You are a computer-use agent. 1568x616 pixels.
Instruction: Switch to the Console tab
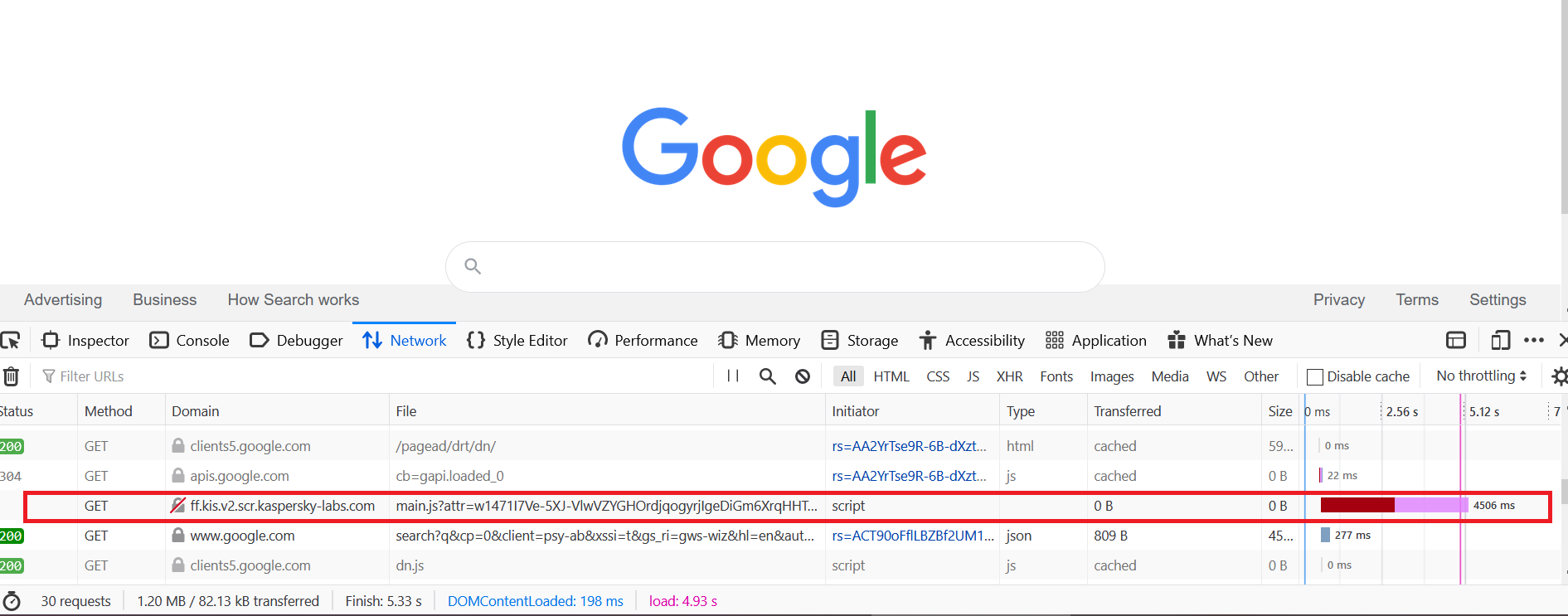tap(190, 340)
